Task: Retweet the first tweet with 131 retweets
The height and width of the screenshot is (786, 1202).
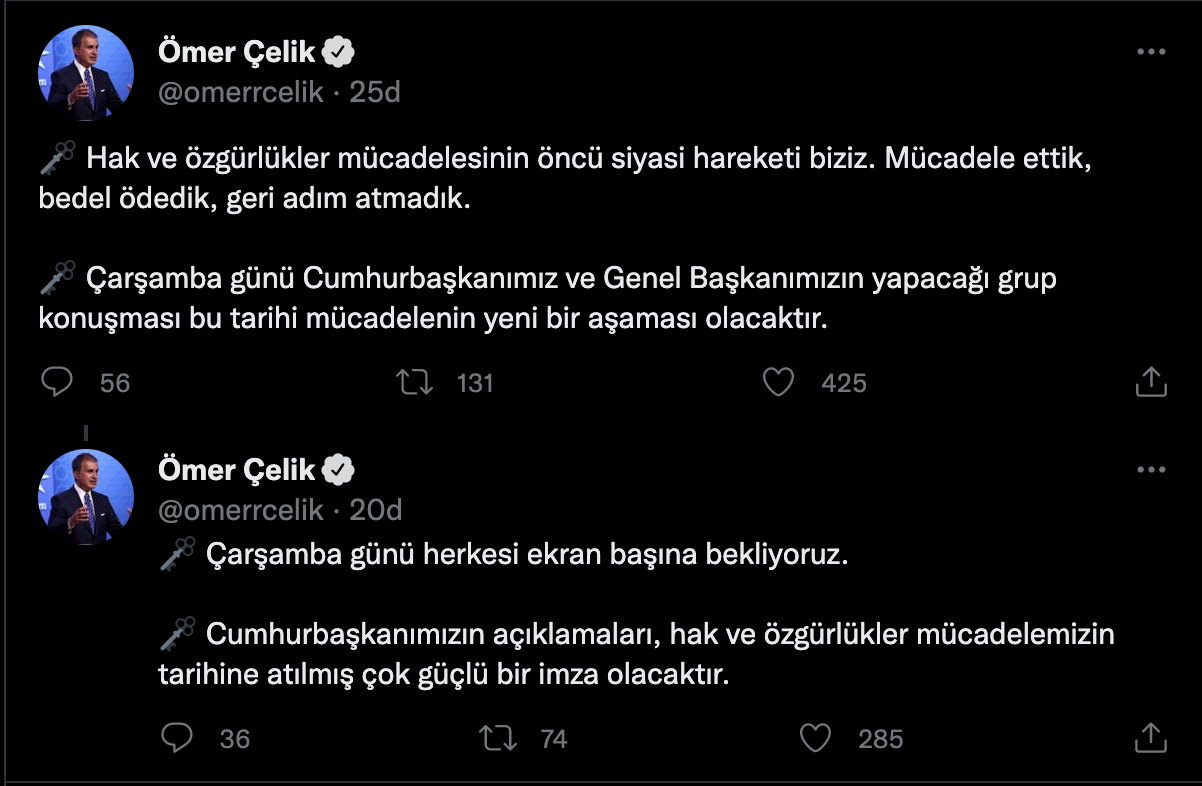Action: [x=413, y=381]
